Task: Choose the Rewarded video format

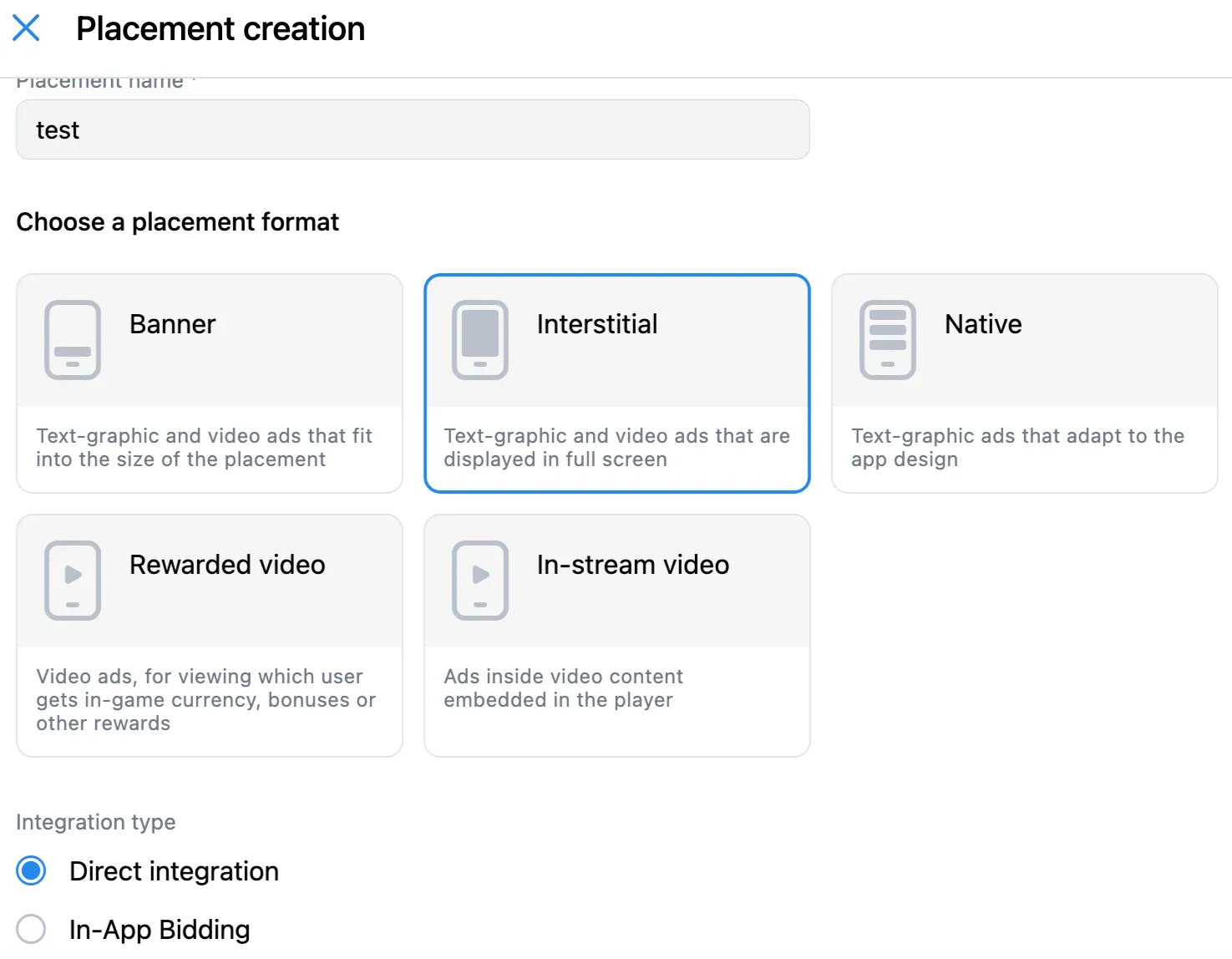Action: click(x=209, y=635)
